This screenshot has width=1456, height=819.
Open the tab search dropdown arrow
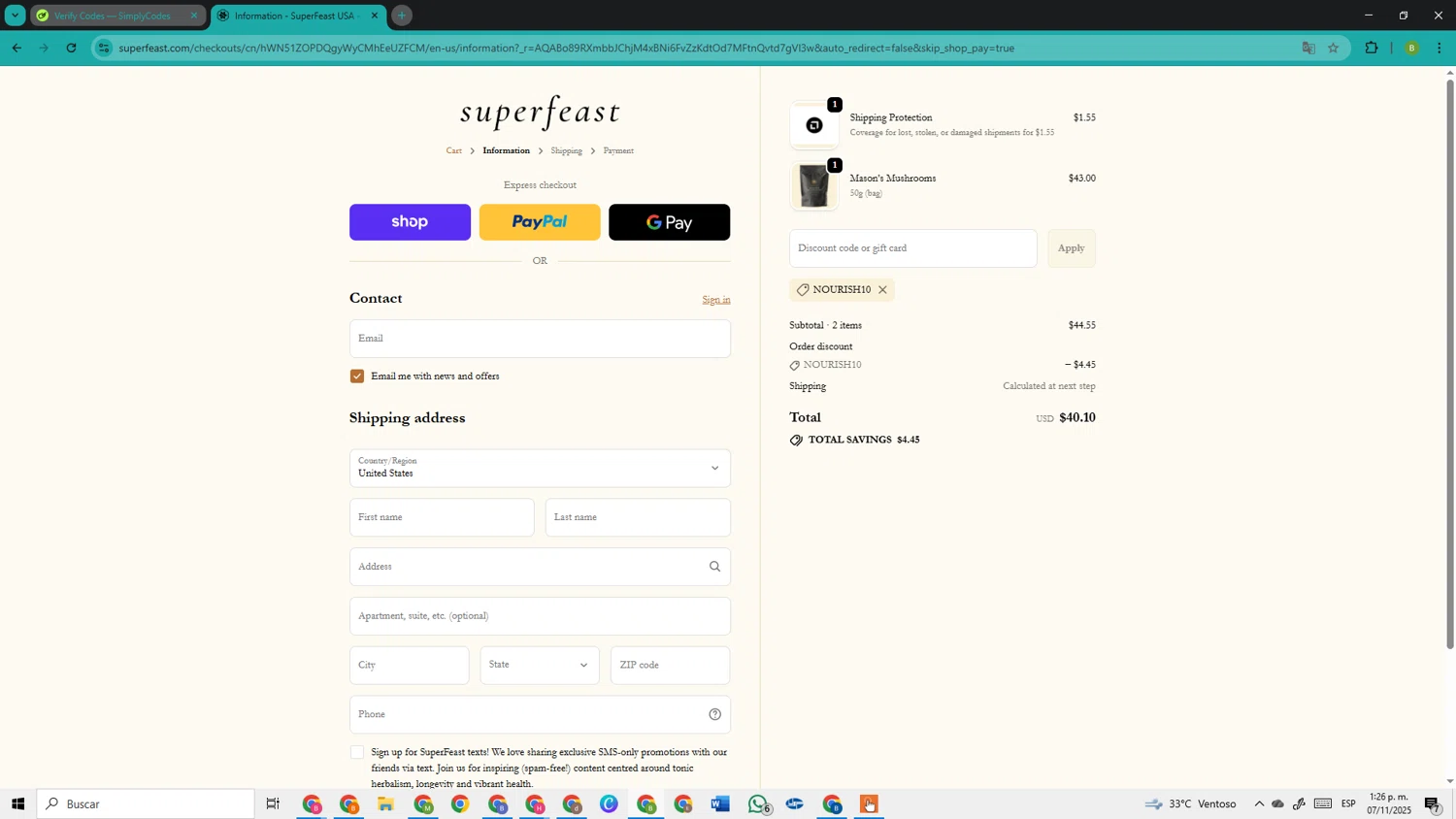pos(15,16)
